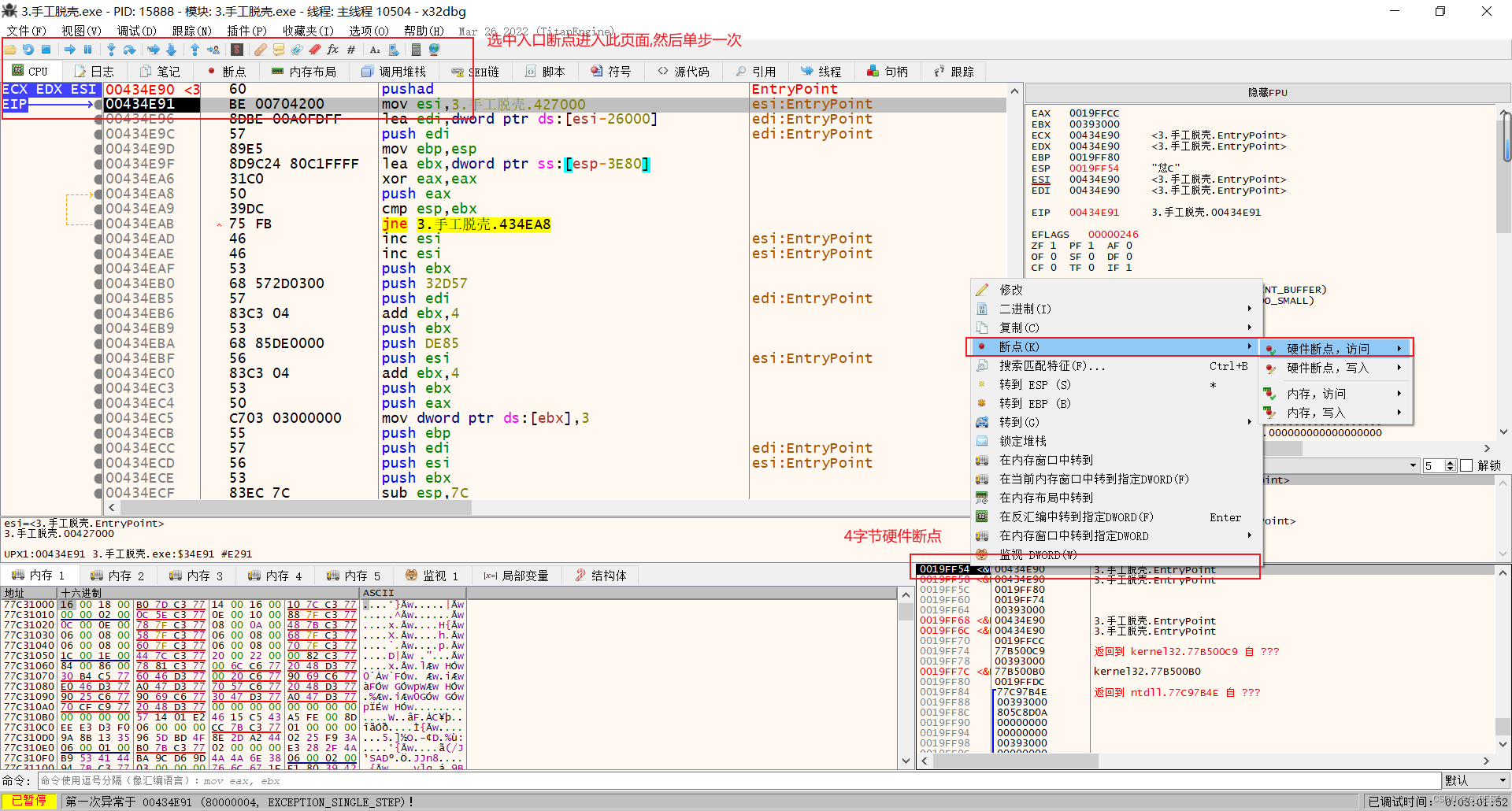
Task: Toggle breakpoint dot at address 00434EBA
Action: tap(98, 343)
